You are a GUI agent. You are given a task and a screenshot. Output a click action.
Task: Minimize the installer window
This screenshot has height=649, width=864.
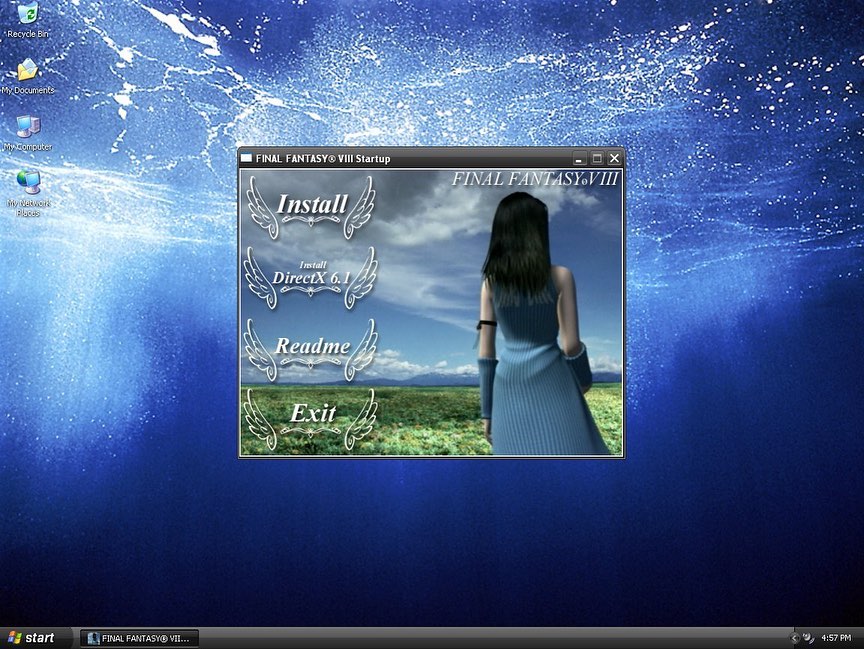point(578,158)
